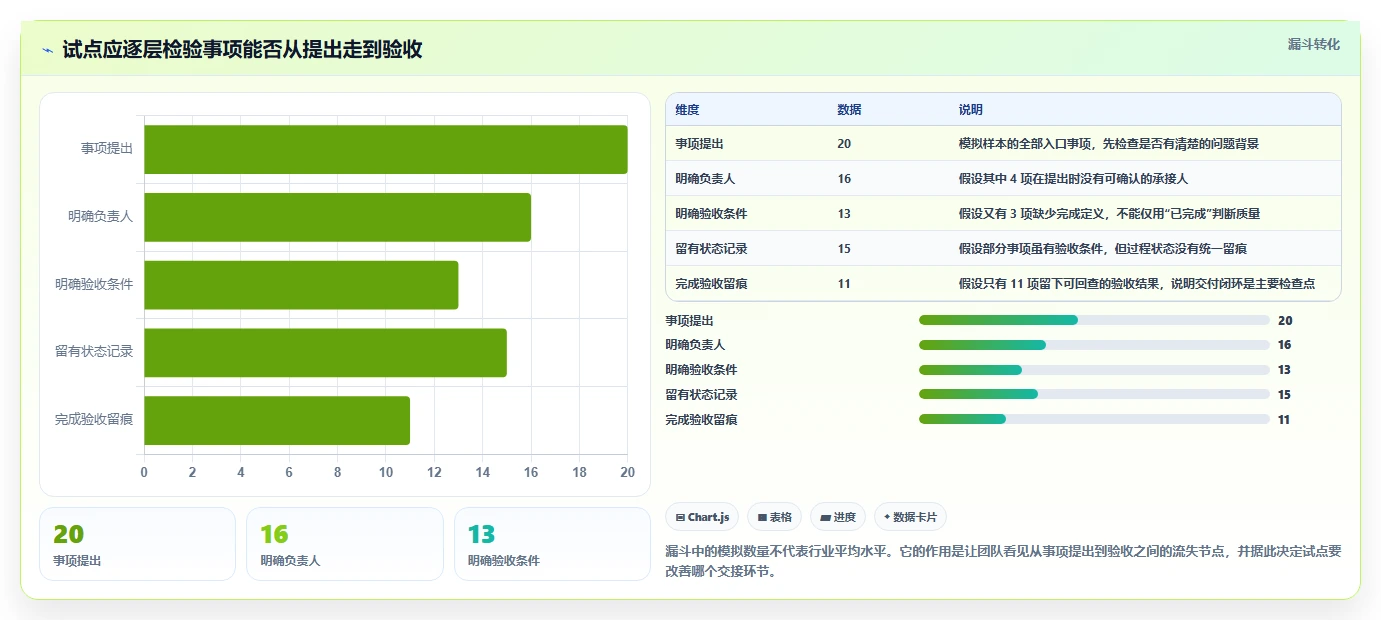Viewport: 1381px width, 620px height.
Task: Open the 20 事项提出 data card
Action: (x=137, y=544)
